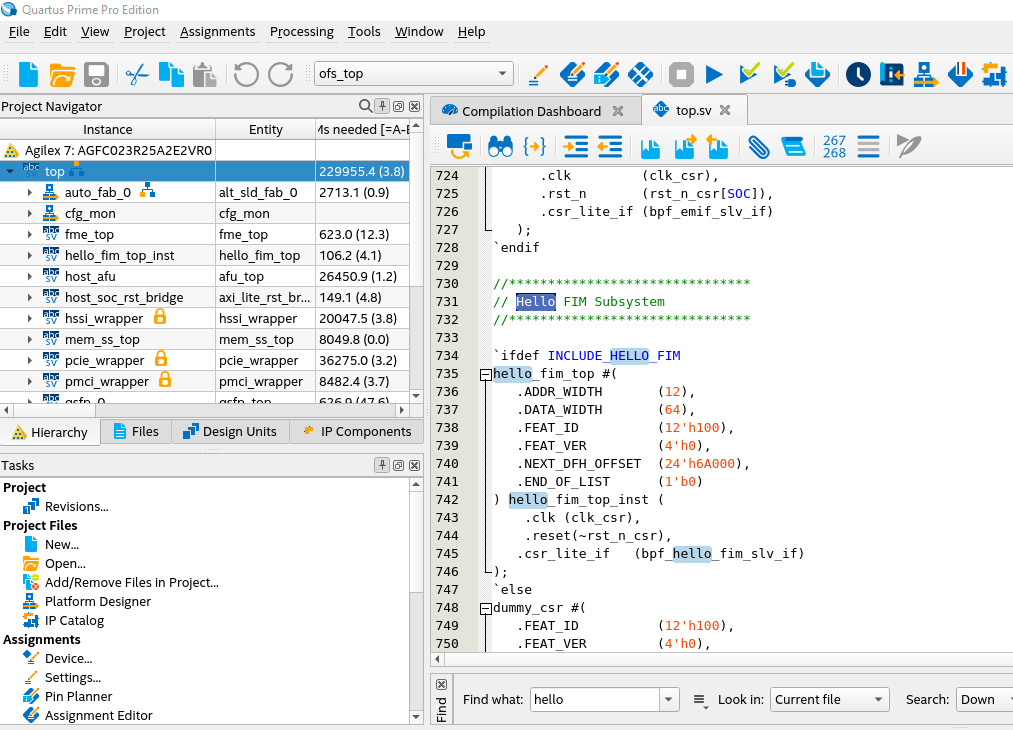Image resolution: width=1013 pixels, height=730 pixels.
Task: Click the binoculars Find icon in editor toolbar
Action: pos(500,147)
